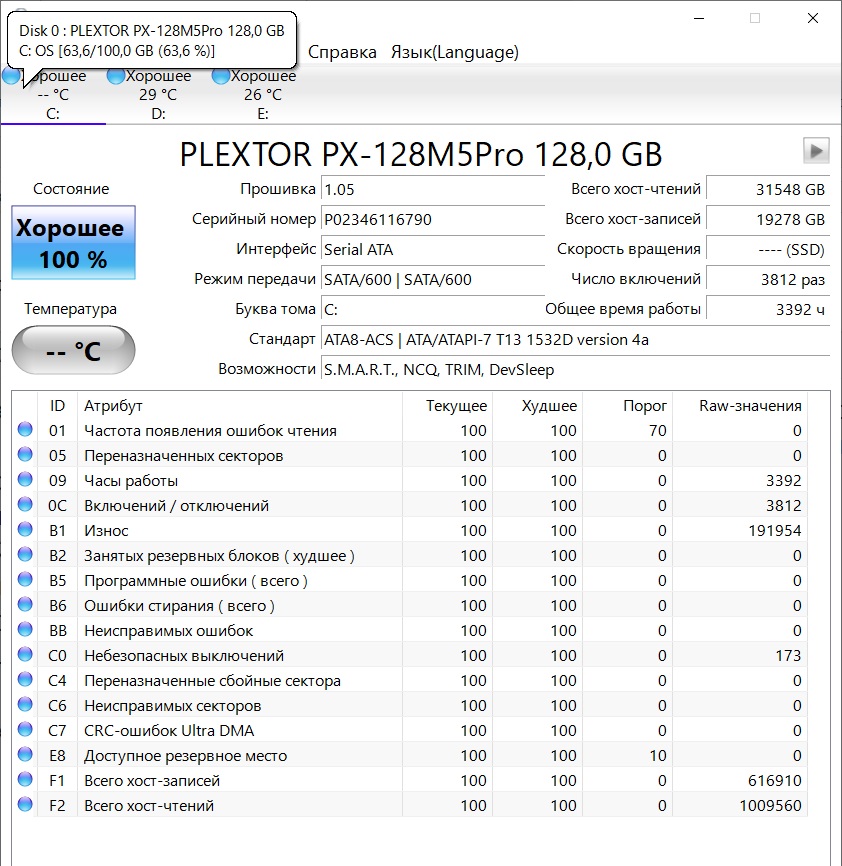The height and width of the screenshot is (866, 842).
Task: Click raw value 191954
Action: [775, 531]
